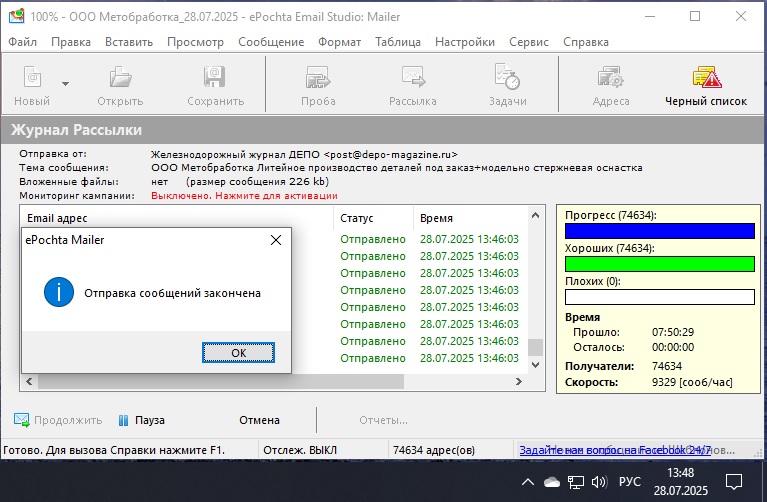767x502 pixels.
Task: Start mailing with Рассылка icon
Action: (413, 77)
